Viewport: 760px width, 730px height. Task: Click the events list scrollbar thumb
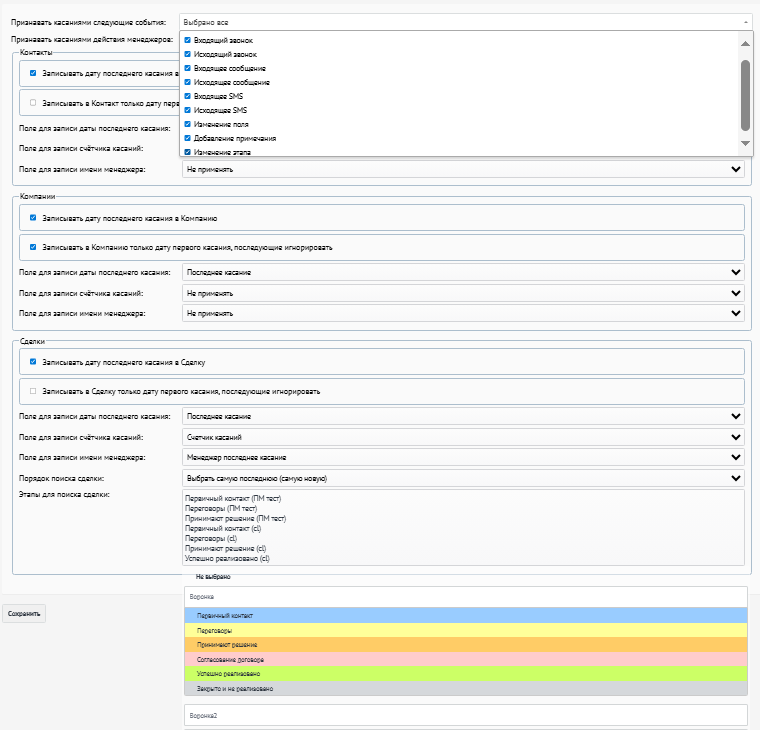(745, 95)
